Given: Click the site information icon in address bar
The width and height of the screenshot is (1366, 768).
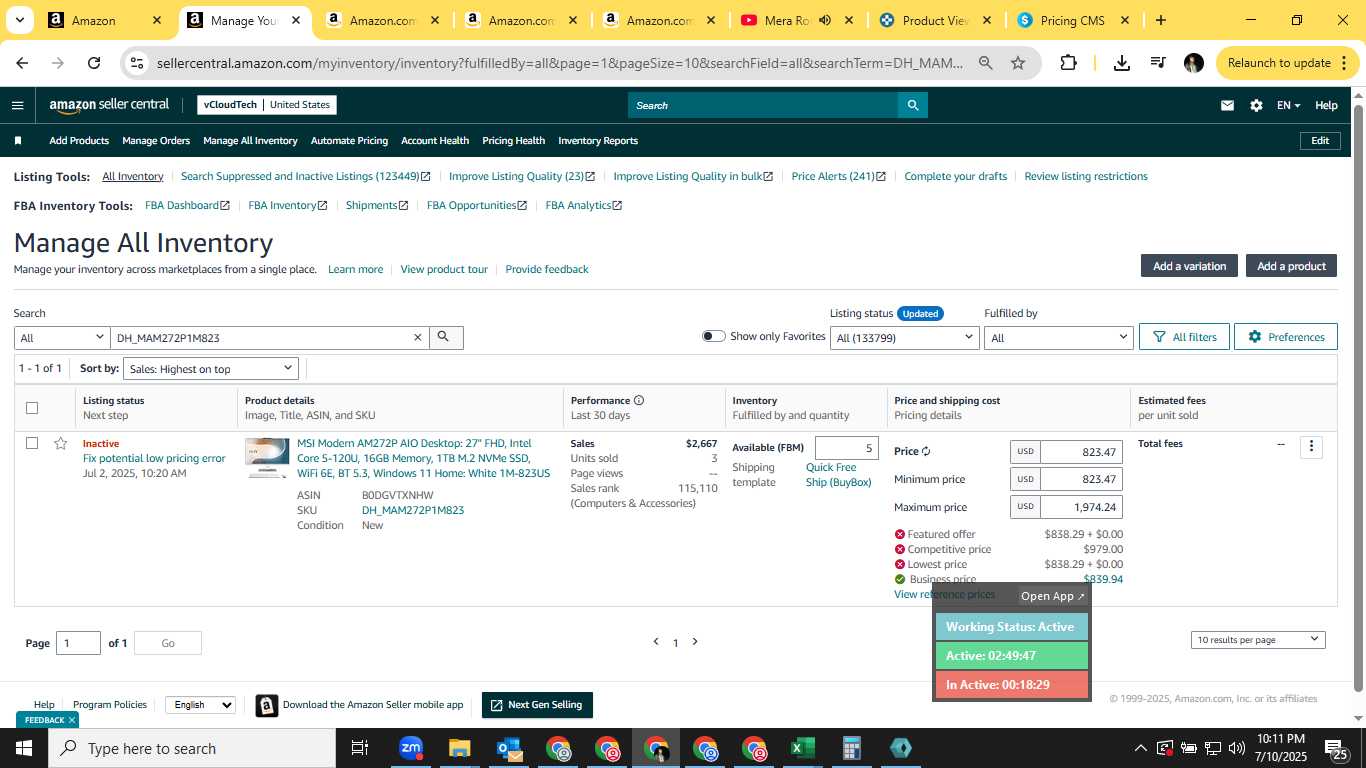Looking at the screenshot, I should tap(137, 63).
